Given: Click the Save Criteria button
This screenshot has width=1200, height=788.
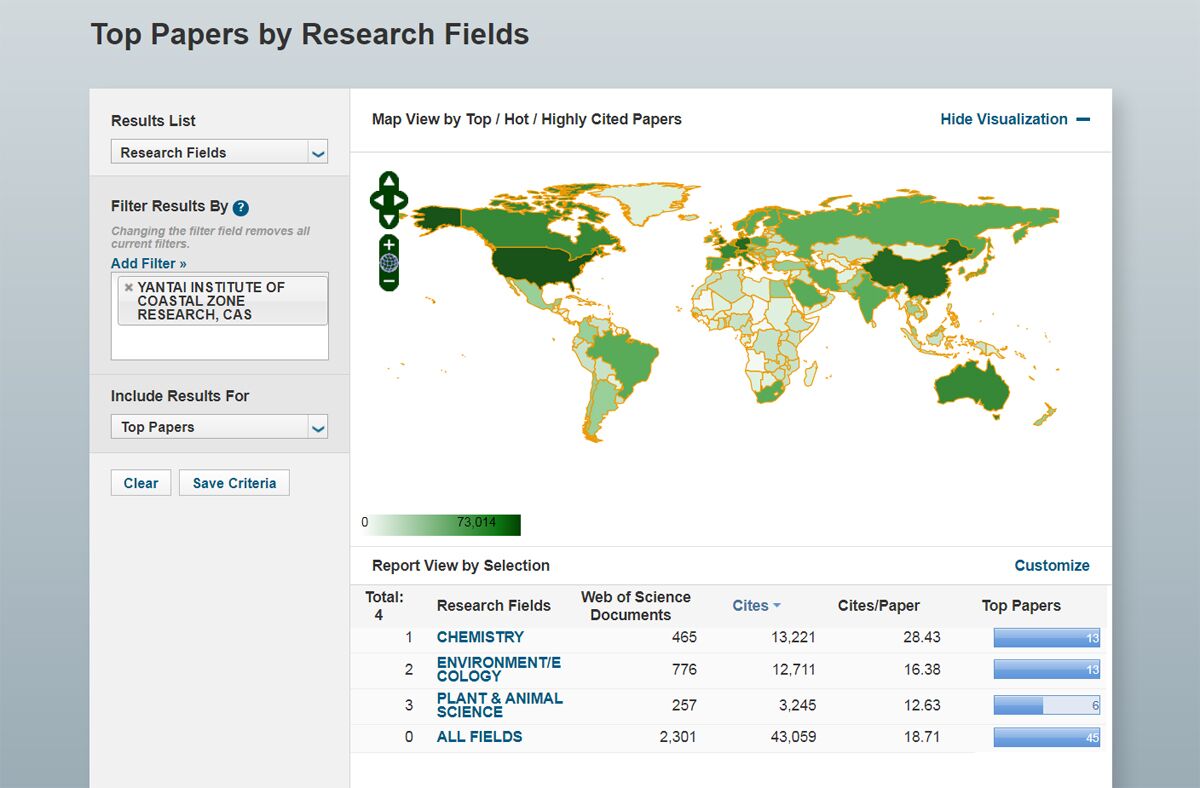Looking at the screenshot, I should point(234,483).
